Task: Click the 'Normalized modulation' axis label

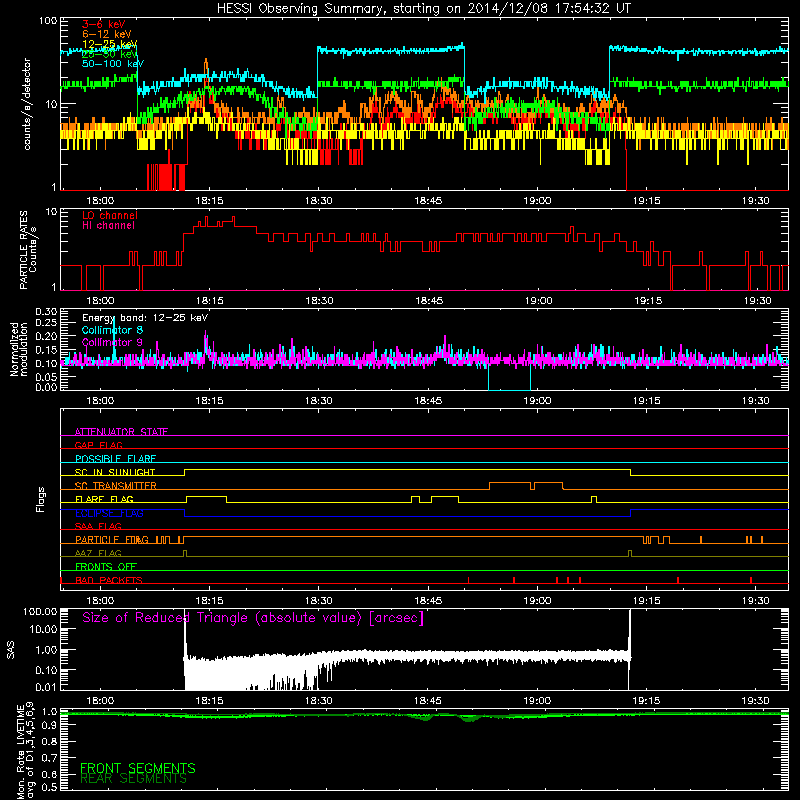Action: 19,349
